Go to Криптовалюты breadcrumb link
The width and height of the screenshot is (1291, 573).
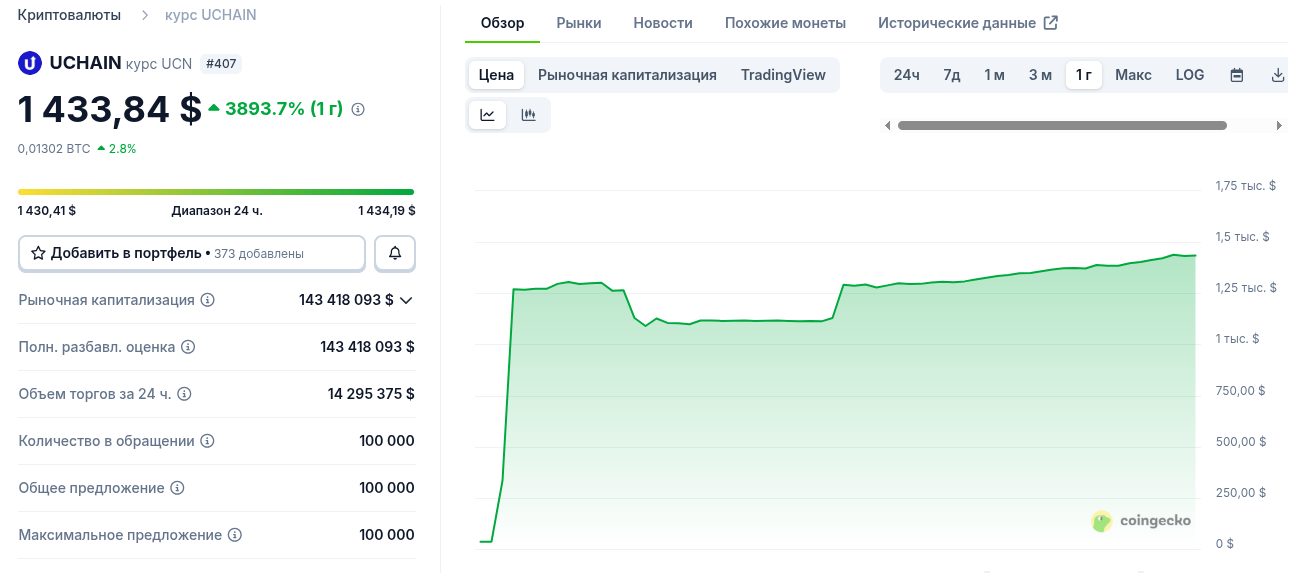click(x=69, y=15)
